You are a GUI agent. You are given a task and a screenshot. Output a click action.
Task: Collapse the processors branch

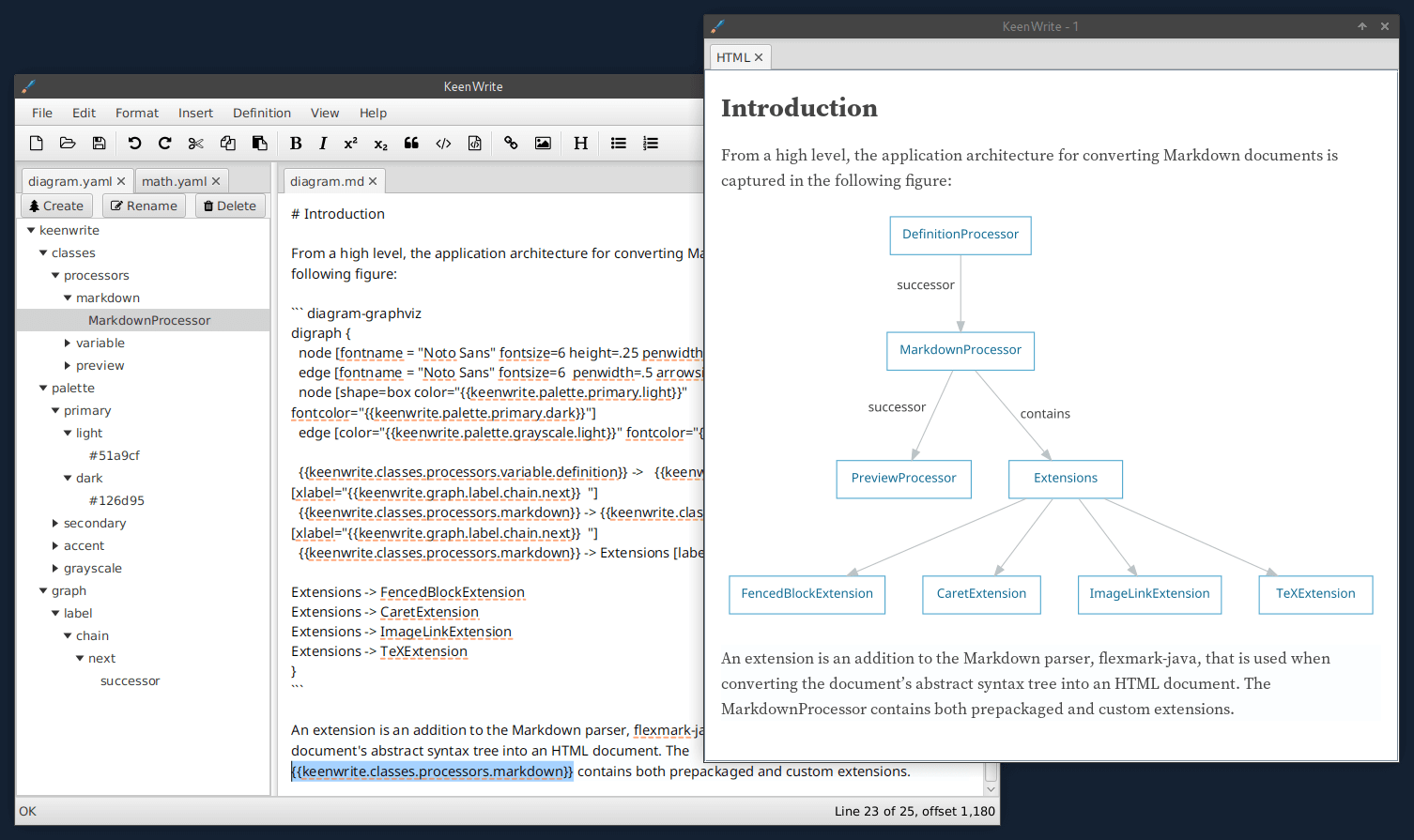[54, 274]
